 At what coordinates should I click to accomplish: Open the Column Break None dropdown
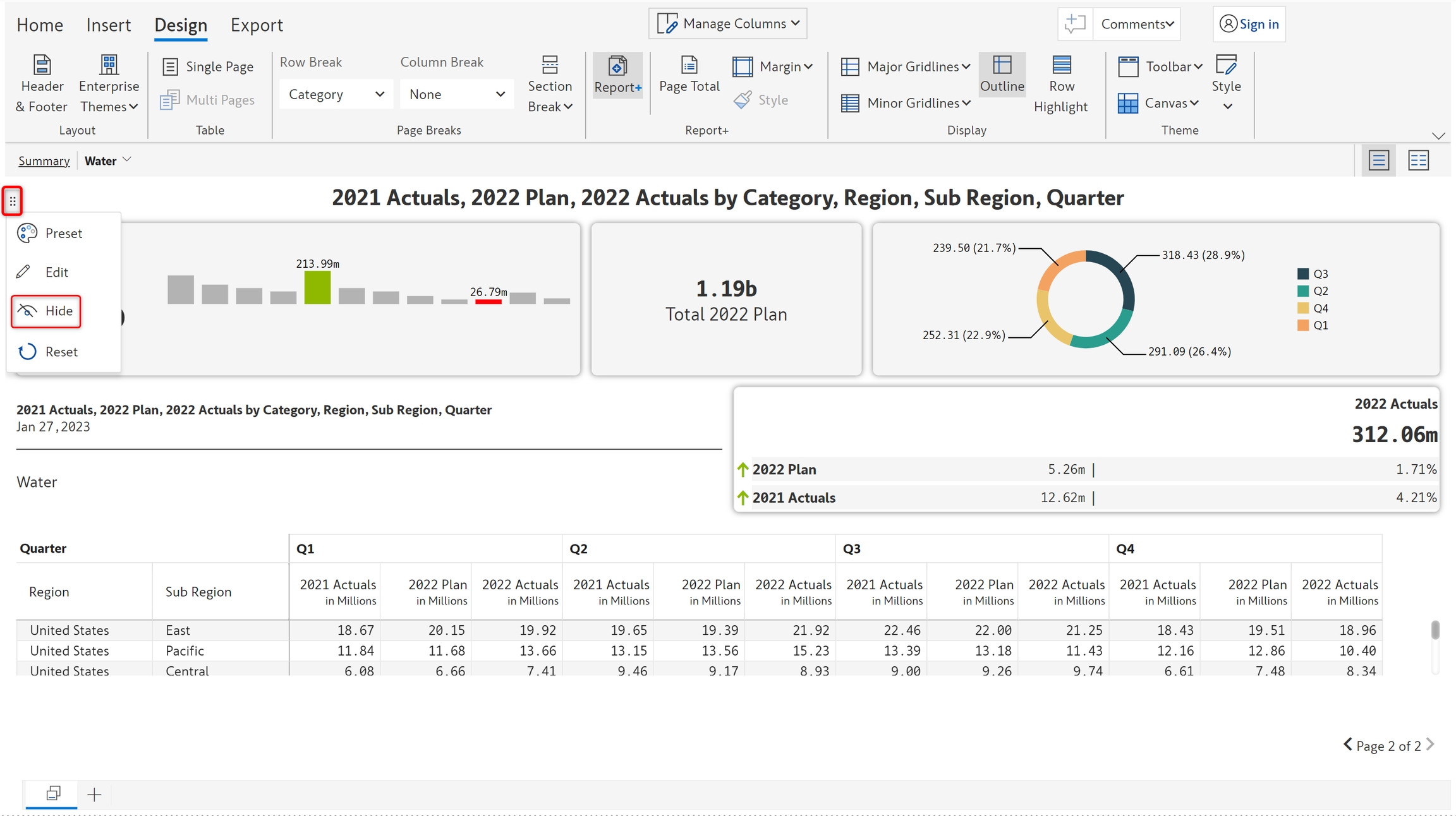456,94
